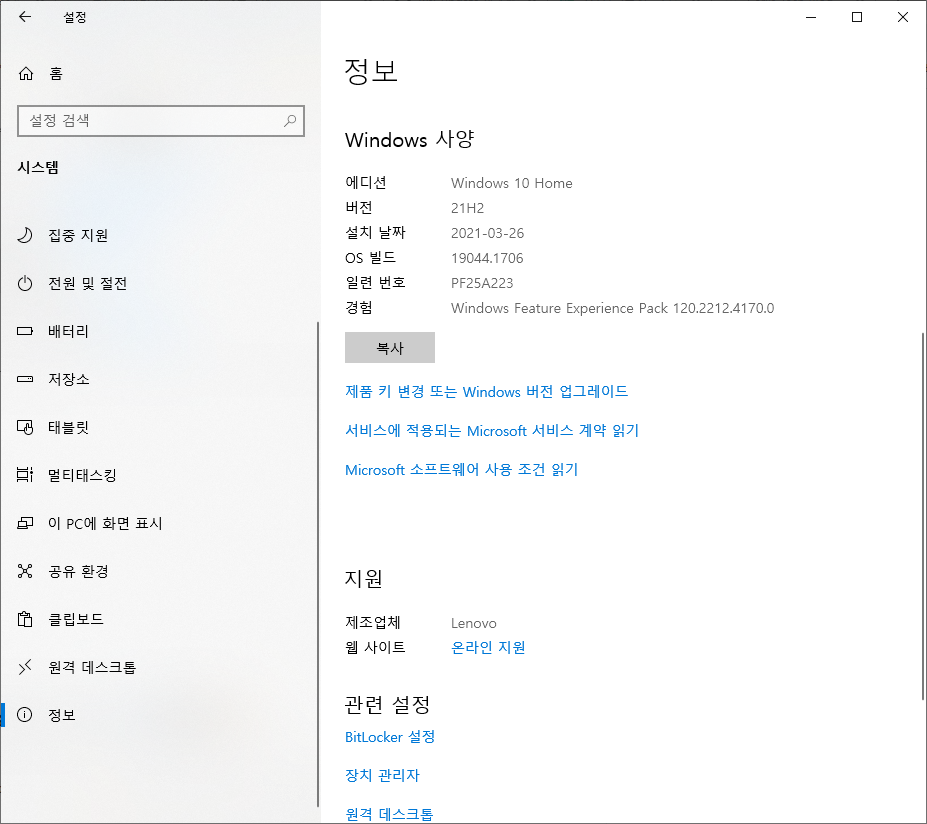The width and height of the screenshot is (927, 824).
Task: Click the main pane vertical scrollbar
Action: click(922, 517)
